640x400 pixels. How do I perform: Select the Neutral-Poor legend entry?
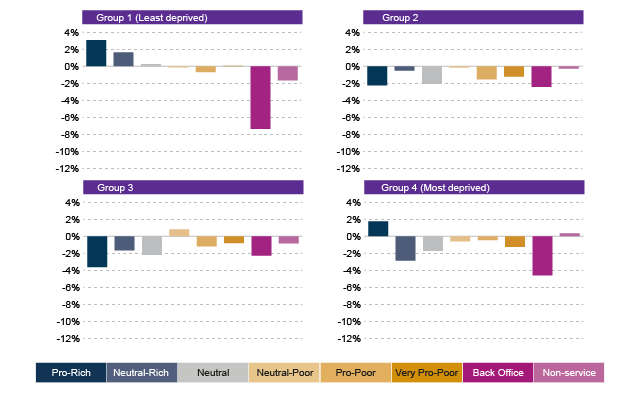(284, 373)
